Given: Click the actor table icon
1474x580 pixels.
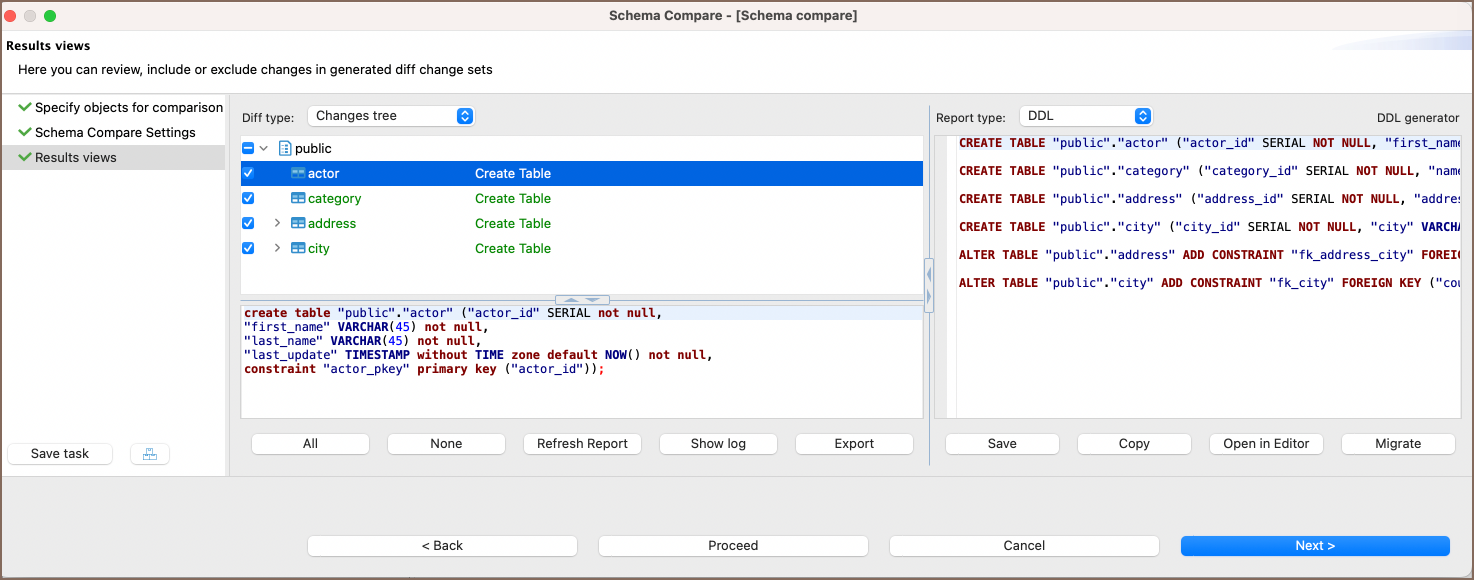Looking at the screenshot, I should [x=298, y=173].
